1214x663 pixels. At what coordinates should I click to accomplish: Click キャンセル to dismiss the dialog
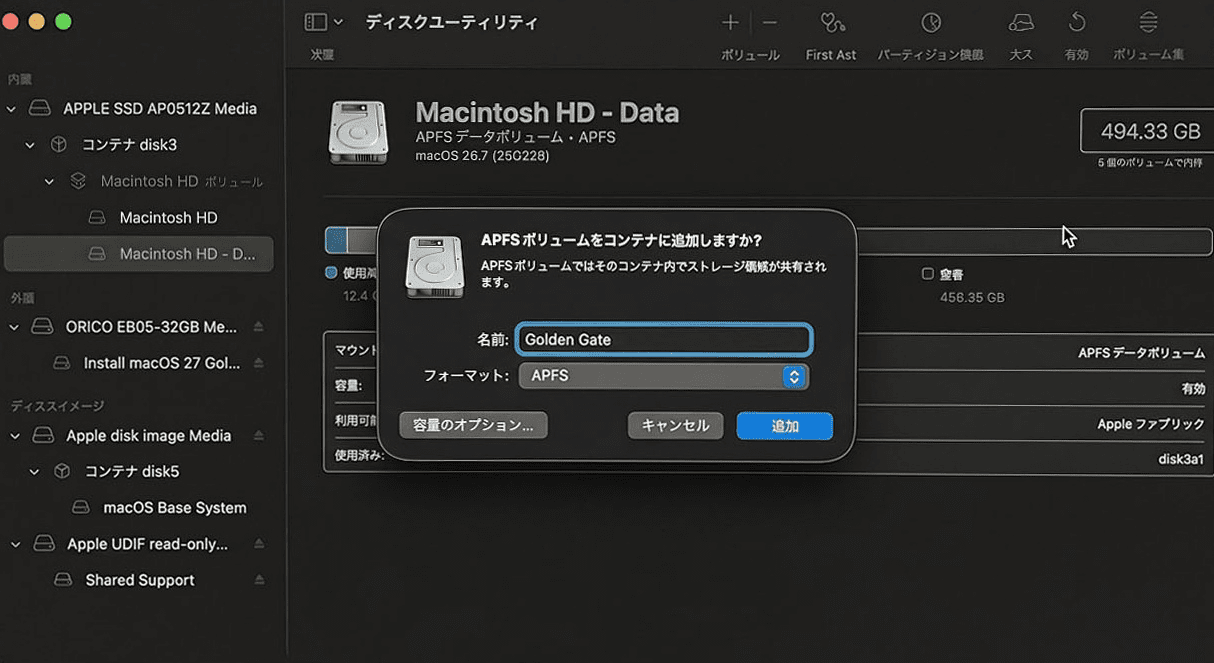[x=675, y=425]
